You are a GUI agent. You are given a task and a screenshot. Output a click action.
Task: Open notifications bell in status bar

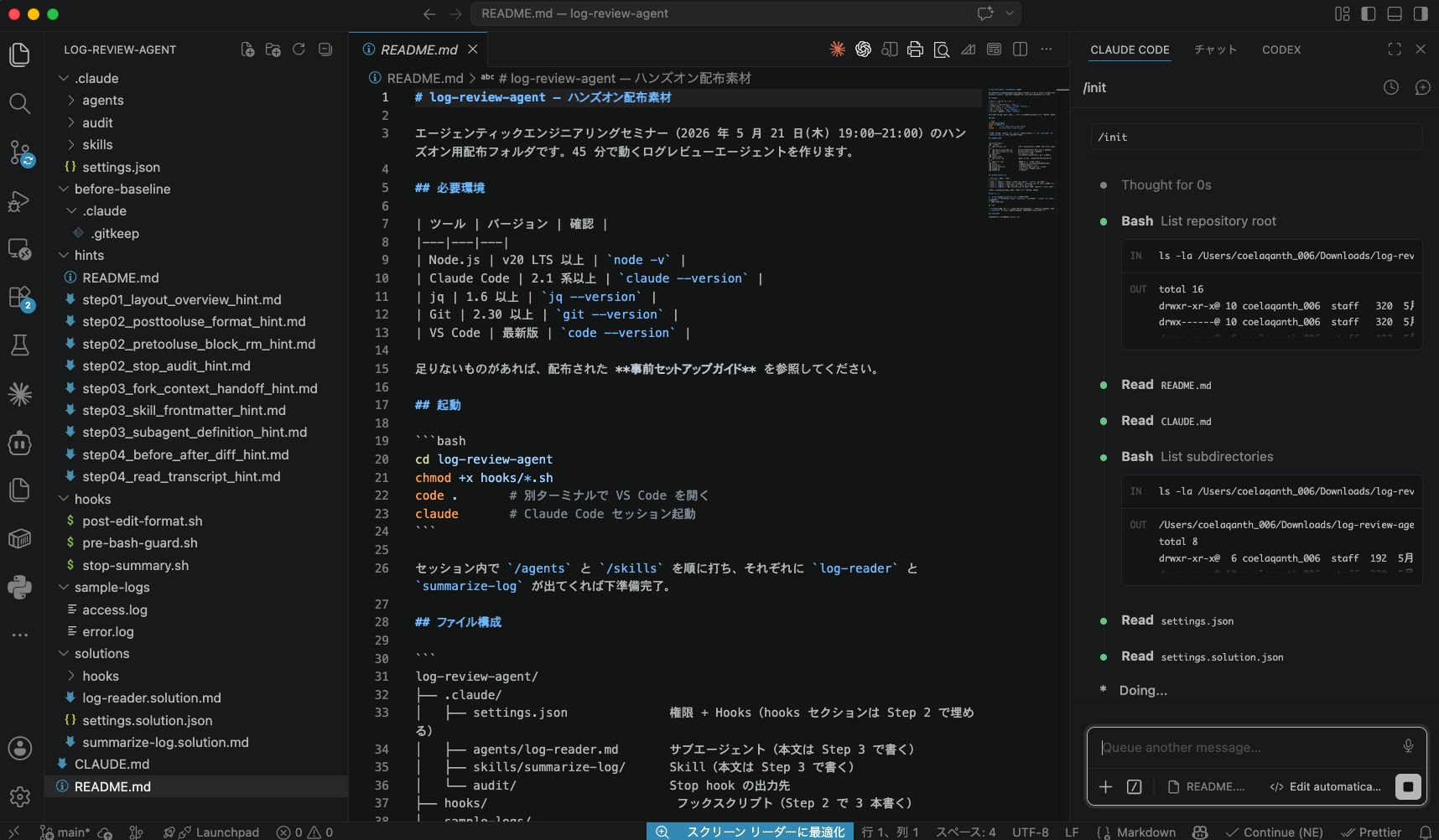(x=1425, y=832)
